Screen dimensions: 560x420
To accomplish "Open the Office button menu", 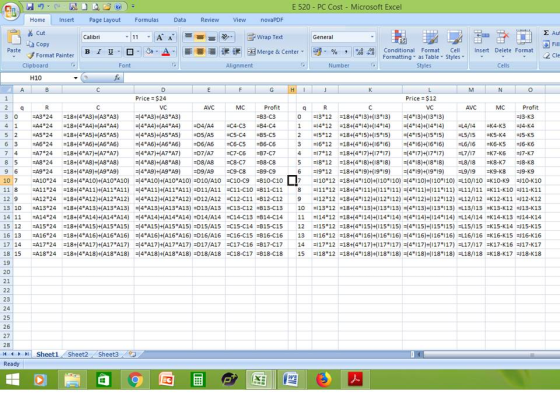I will (x=10, y=11).
